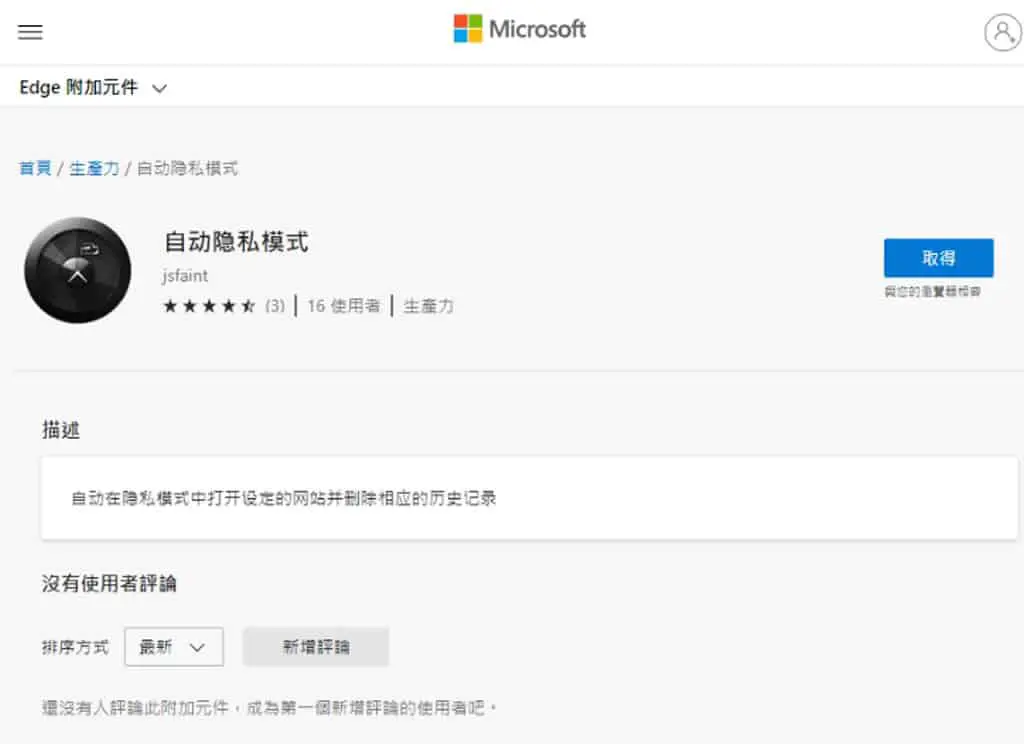Click the 16 使用者 user count
The image size is (1024, 744).
point(344,306)
